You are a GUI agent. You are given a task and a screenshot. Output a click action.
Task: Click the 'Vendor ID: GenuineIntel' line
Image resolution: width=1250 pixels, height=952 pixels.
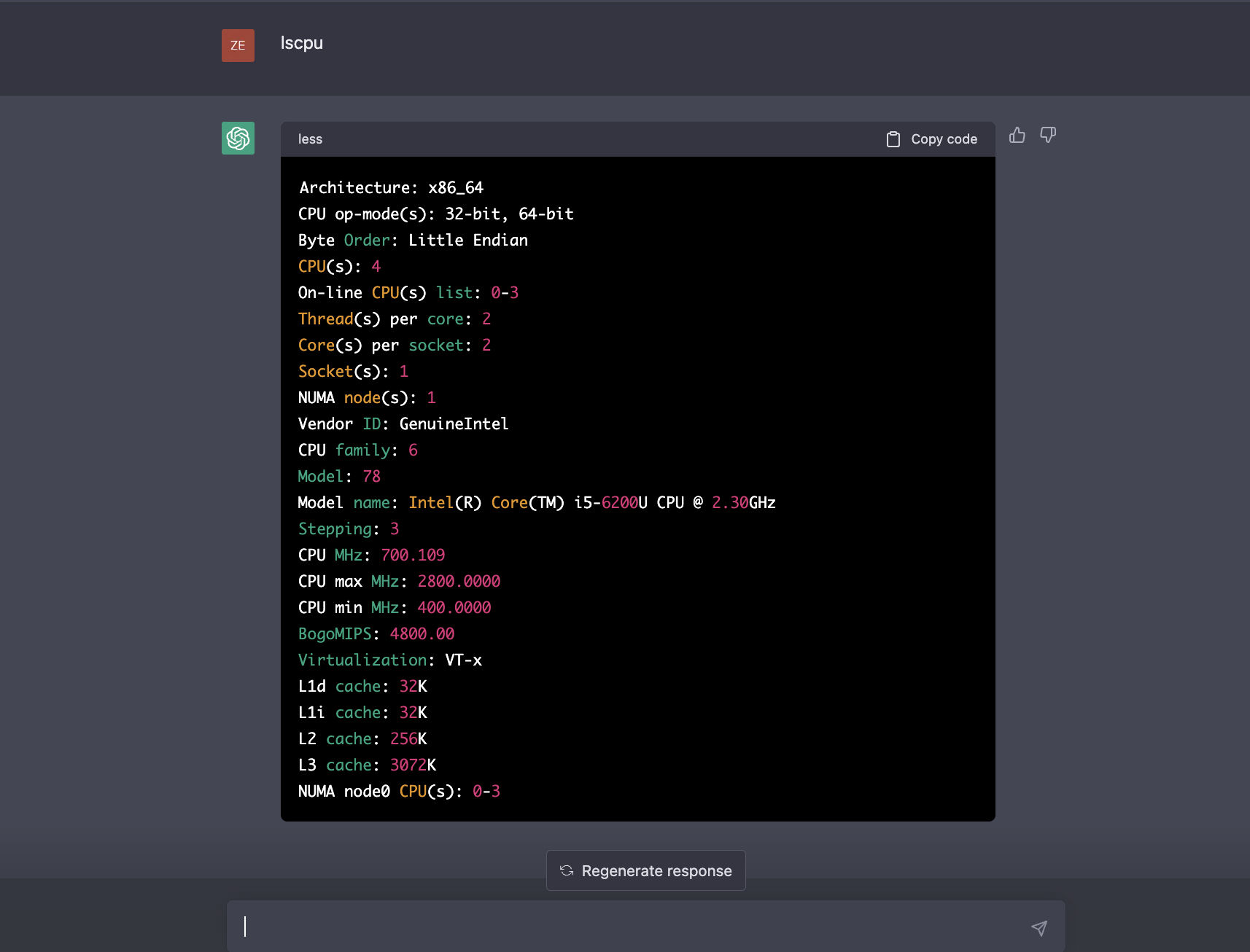(403, 424)
